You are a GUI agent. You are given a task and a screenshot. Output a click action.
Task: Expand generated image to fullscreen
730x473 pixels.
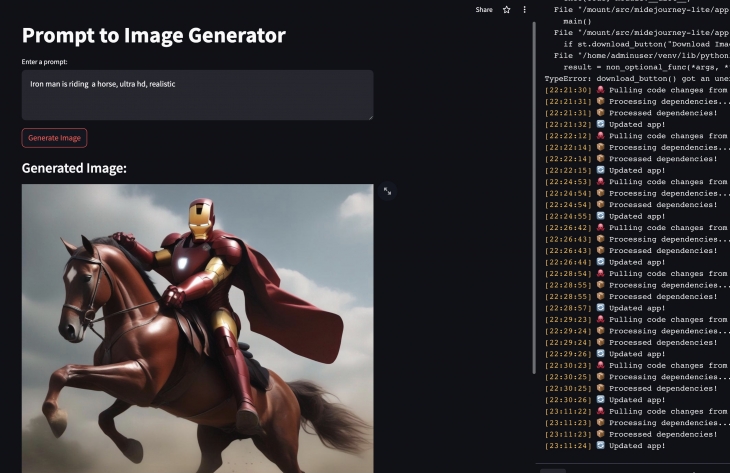pyautogui.click(x=387, y=191)
